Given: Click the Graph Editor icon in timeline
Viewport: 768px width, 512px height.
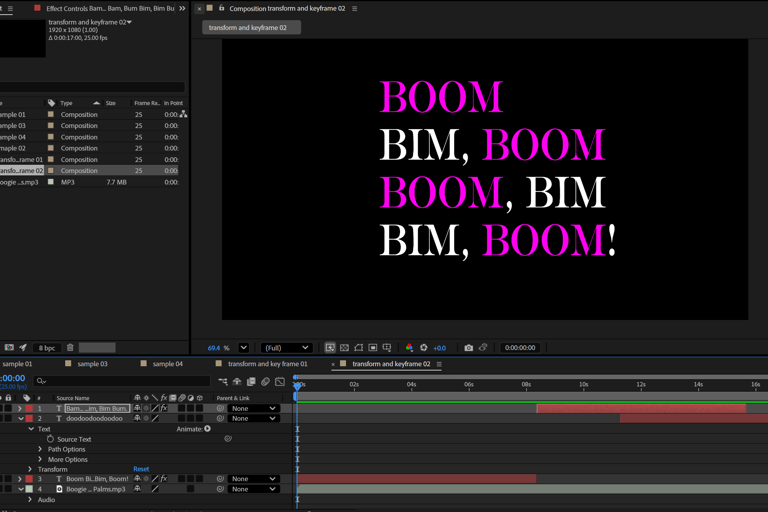Looking at the screenshot, I should click(x=279, y=381).
